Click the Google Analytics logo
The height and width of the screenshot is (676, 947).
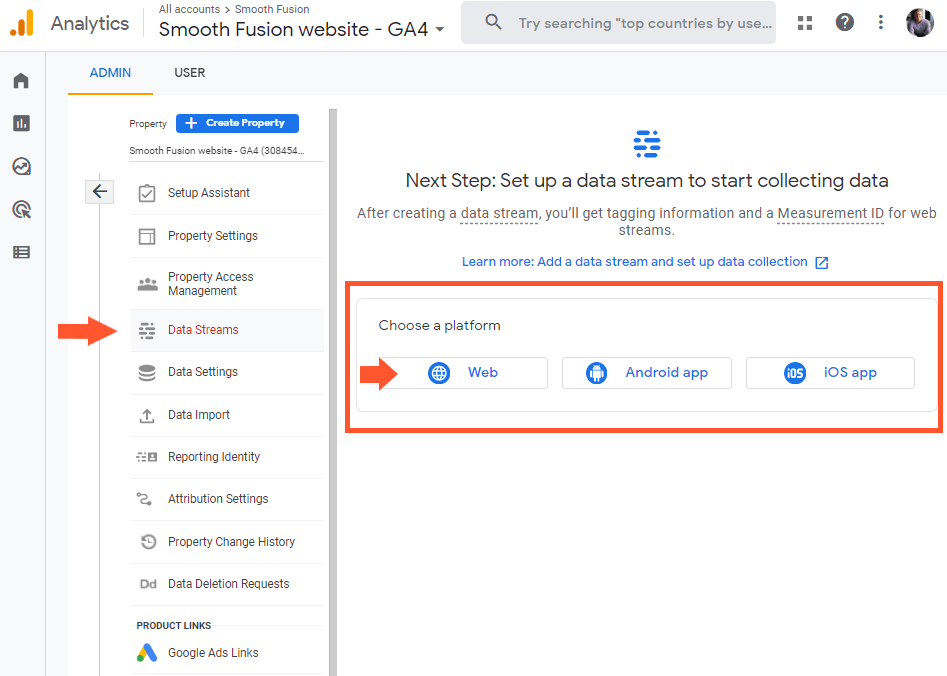[x=22, y=23]
